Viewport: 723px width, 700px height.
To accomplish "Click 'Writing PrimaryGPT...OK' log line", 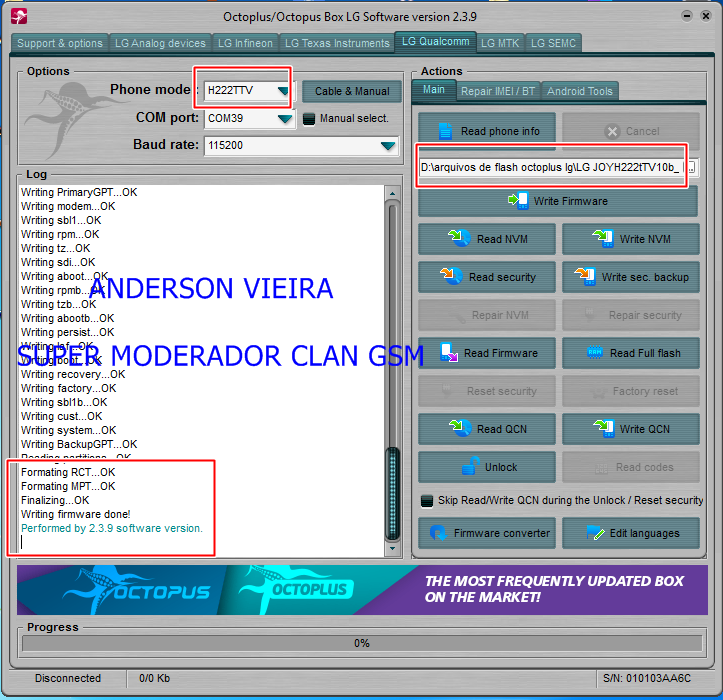I will coord(79,192).
